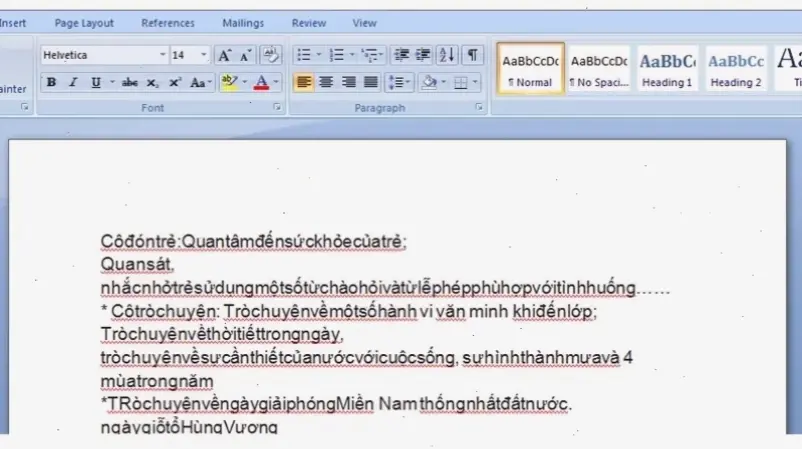Open Shading color dropdown arrow
Image resolution: width=802 pixels, height=449 pixels.
[443, 82]
